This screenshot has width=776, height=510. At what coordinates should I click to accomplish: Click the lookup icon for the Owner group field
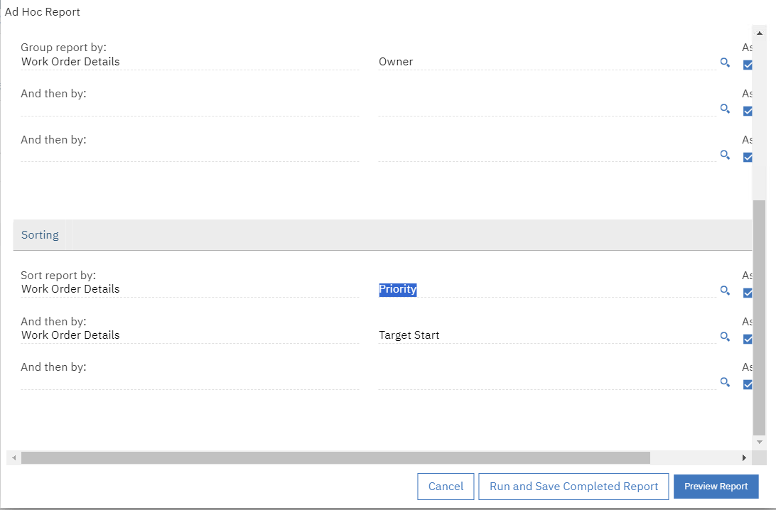(x=725, y=63)
